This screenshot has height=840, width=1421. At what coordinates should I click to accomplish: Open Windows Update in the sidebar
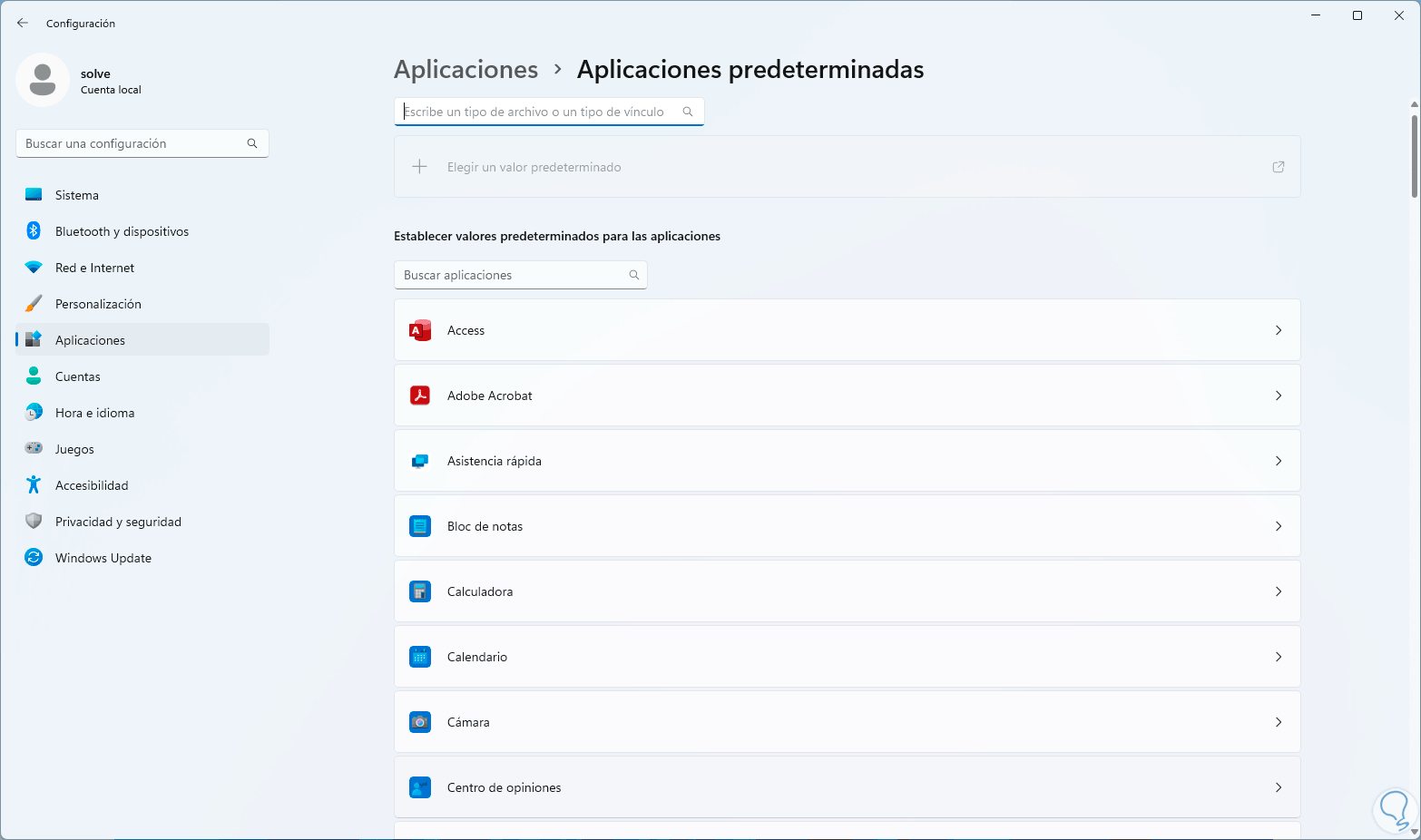coord(103,558)
